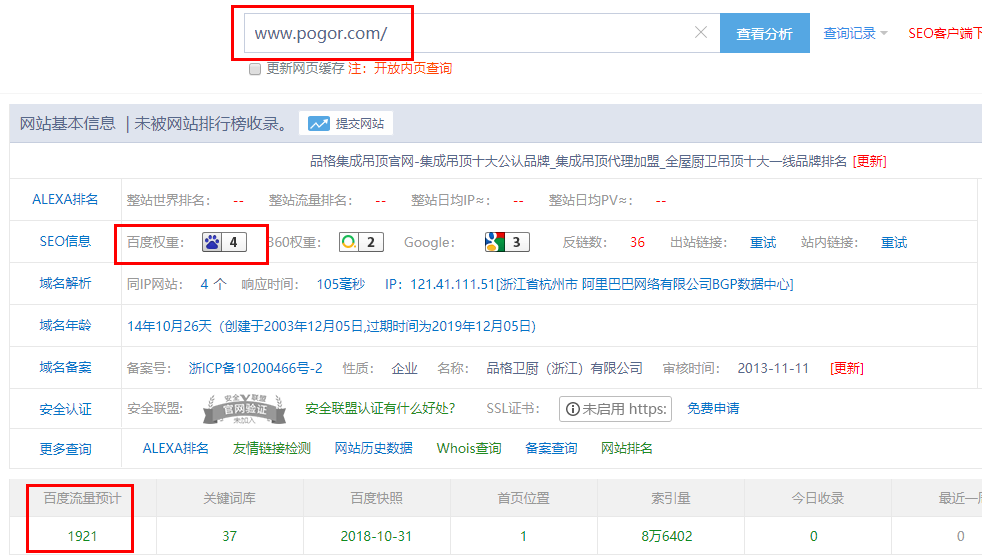Open the 友情链接检测 link
The width and height of the screenshot is (982, 558).
[271, 448]
